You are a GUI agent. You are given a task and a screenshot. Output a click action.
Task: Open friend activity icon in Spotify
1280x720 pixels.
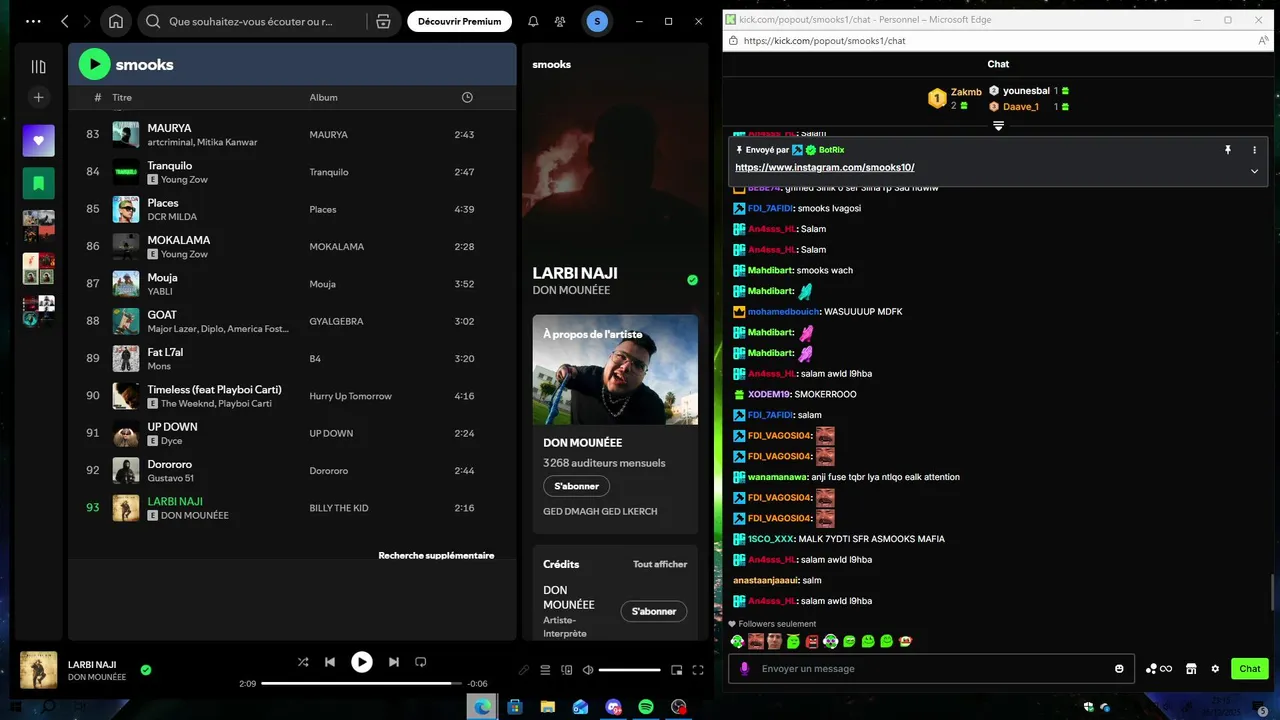click(559, 21)
